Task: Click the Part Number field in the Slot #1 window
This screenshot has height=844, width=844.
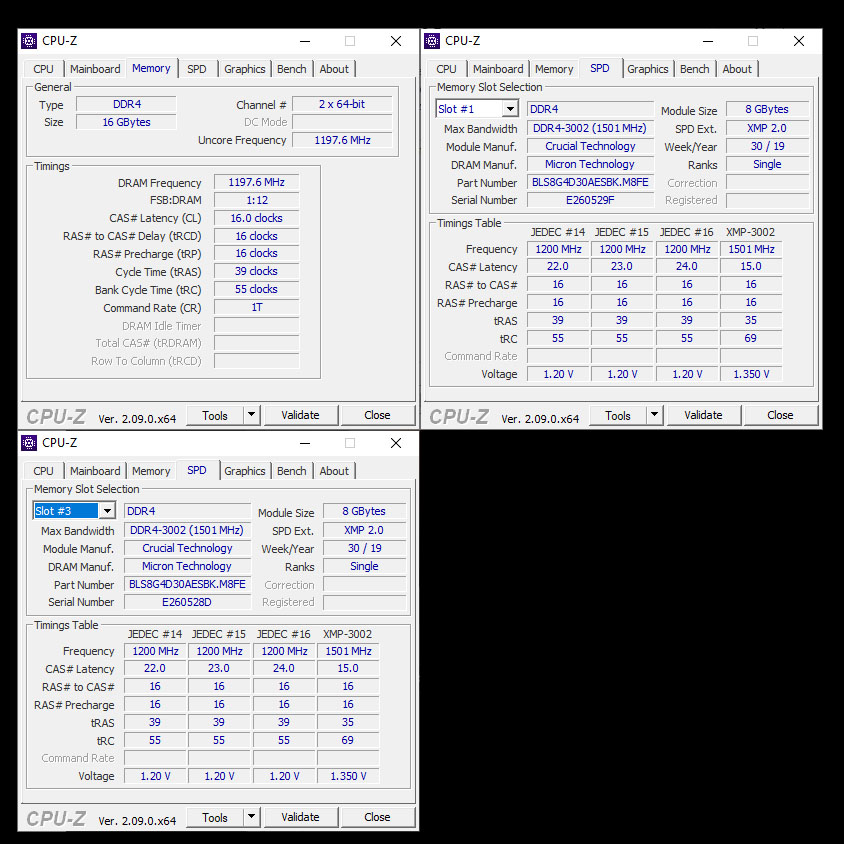Action: [x=590, y=182]
